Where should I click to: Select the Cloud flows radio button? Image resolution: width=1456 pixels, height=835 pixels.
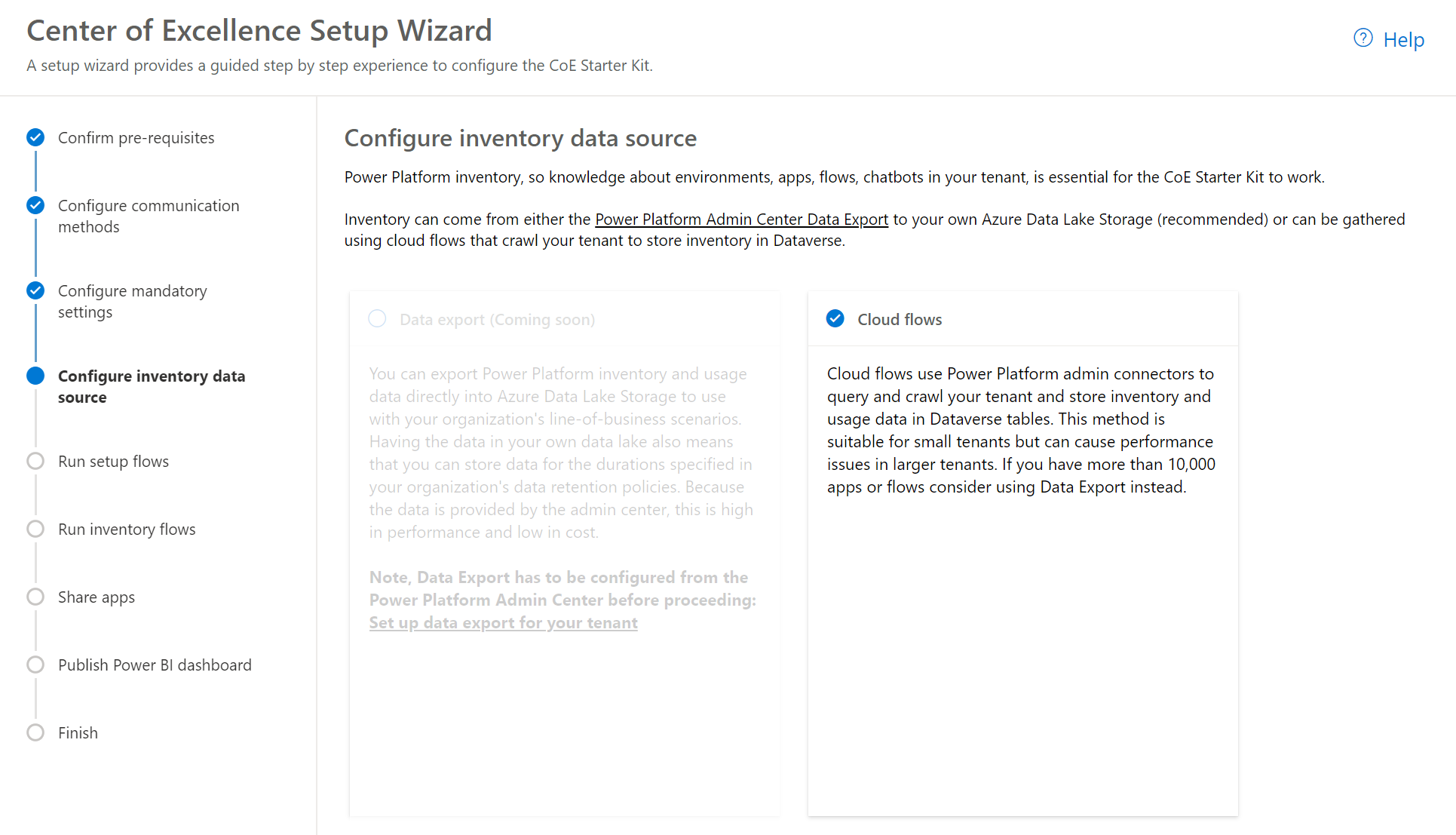(835, 318)
